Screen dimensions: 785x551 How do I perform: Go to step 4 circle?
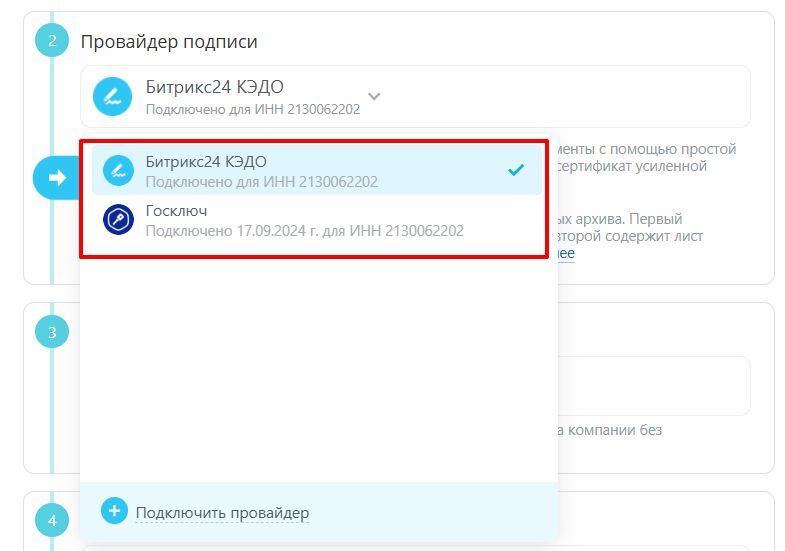[x=52, y=520]
